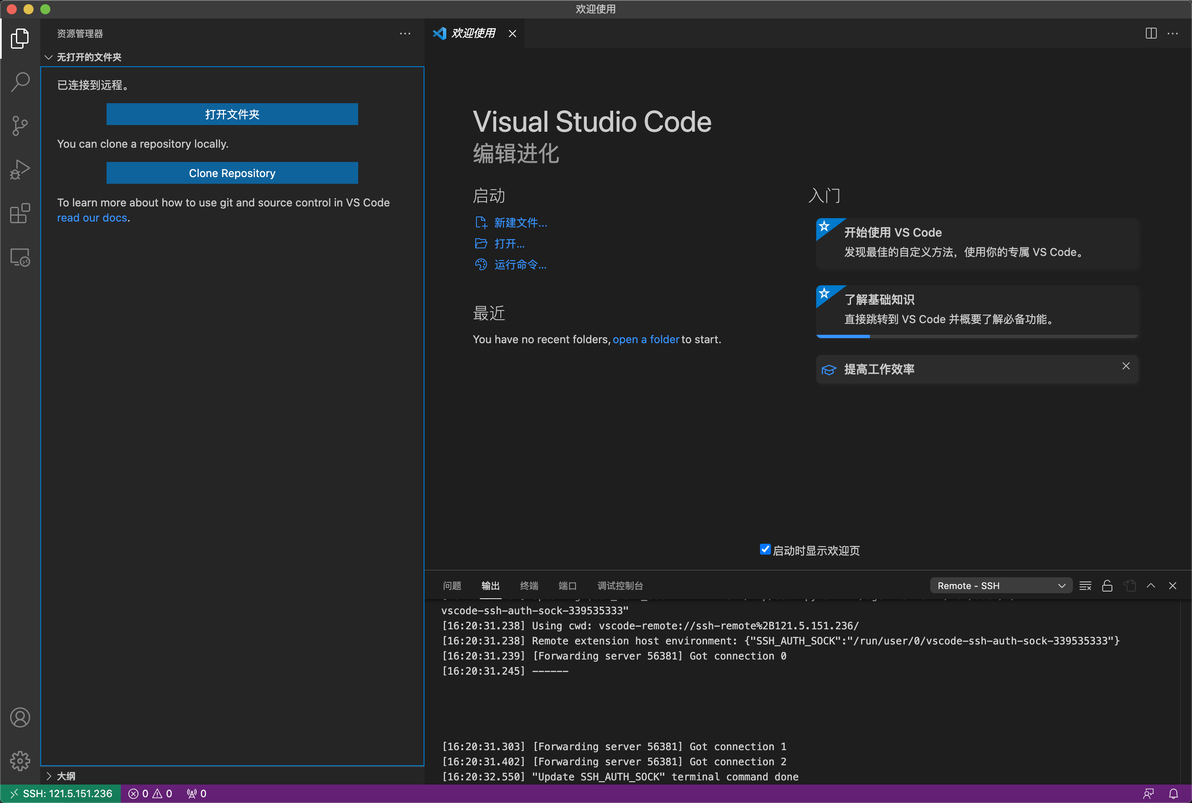The height and width of the screenshot is (803, 1192).
Task: Open the Remote - SSH output dropdown
Action: 1001,586
